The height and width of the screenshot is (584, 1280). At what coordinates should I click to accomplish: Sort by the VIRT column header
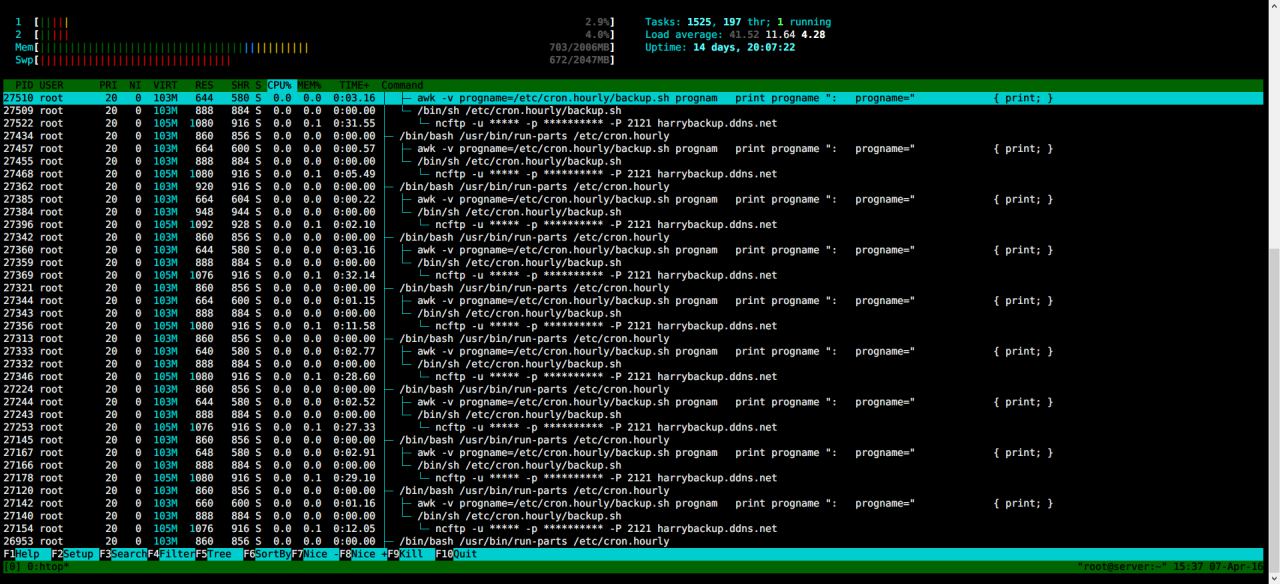[x=165, y=85]
